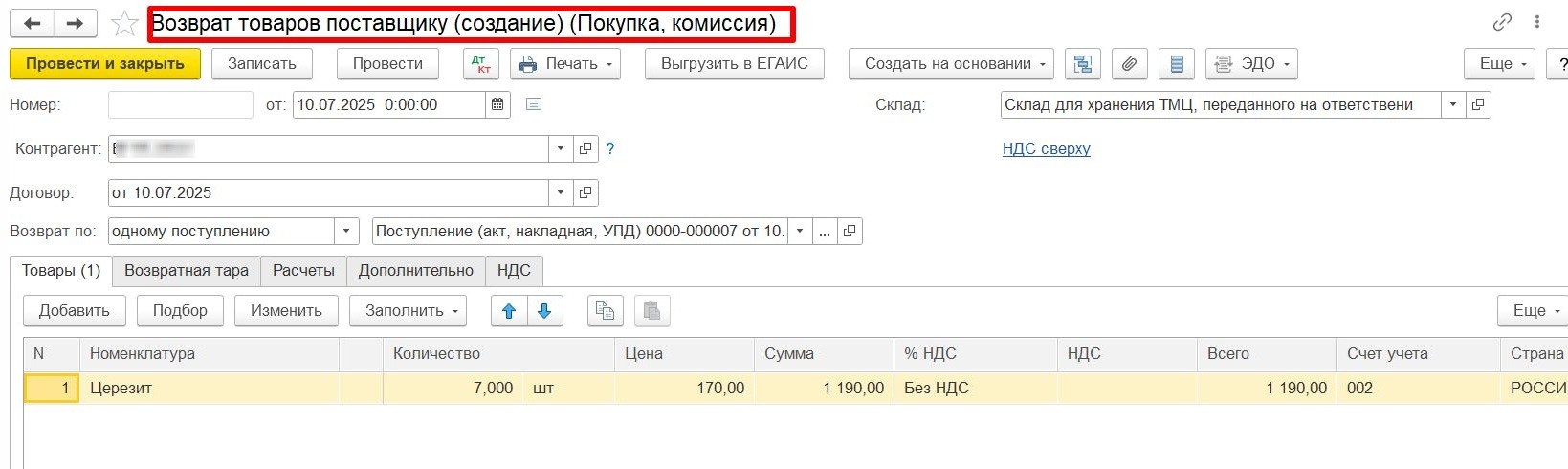Open attached files with the paperclip icon
This screenshot has width=1568, height=469.
[1130, 64]
